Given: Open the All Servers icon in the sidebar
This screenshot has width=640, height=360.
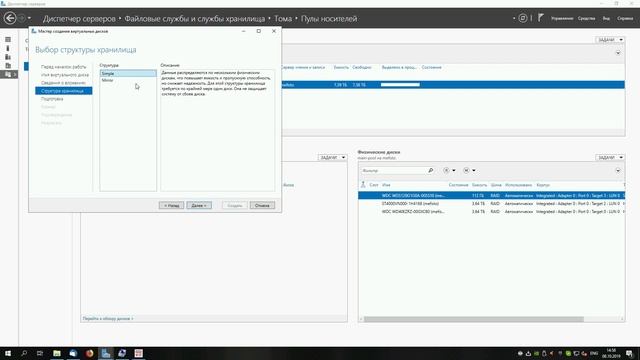Looking at the screenshot, I should click(8, 57).
